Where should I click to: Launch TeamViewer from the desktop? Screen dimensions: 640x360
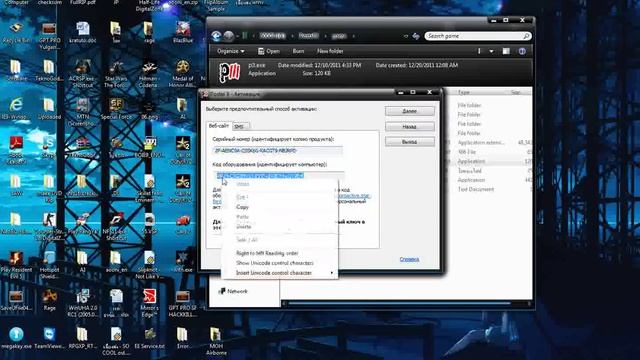point(49,338)
